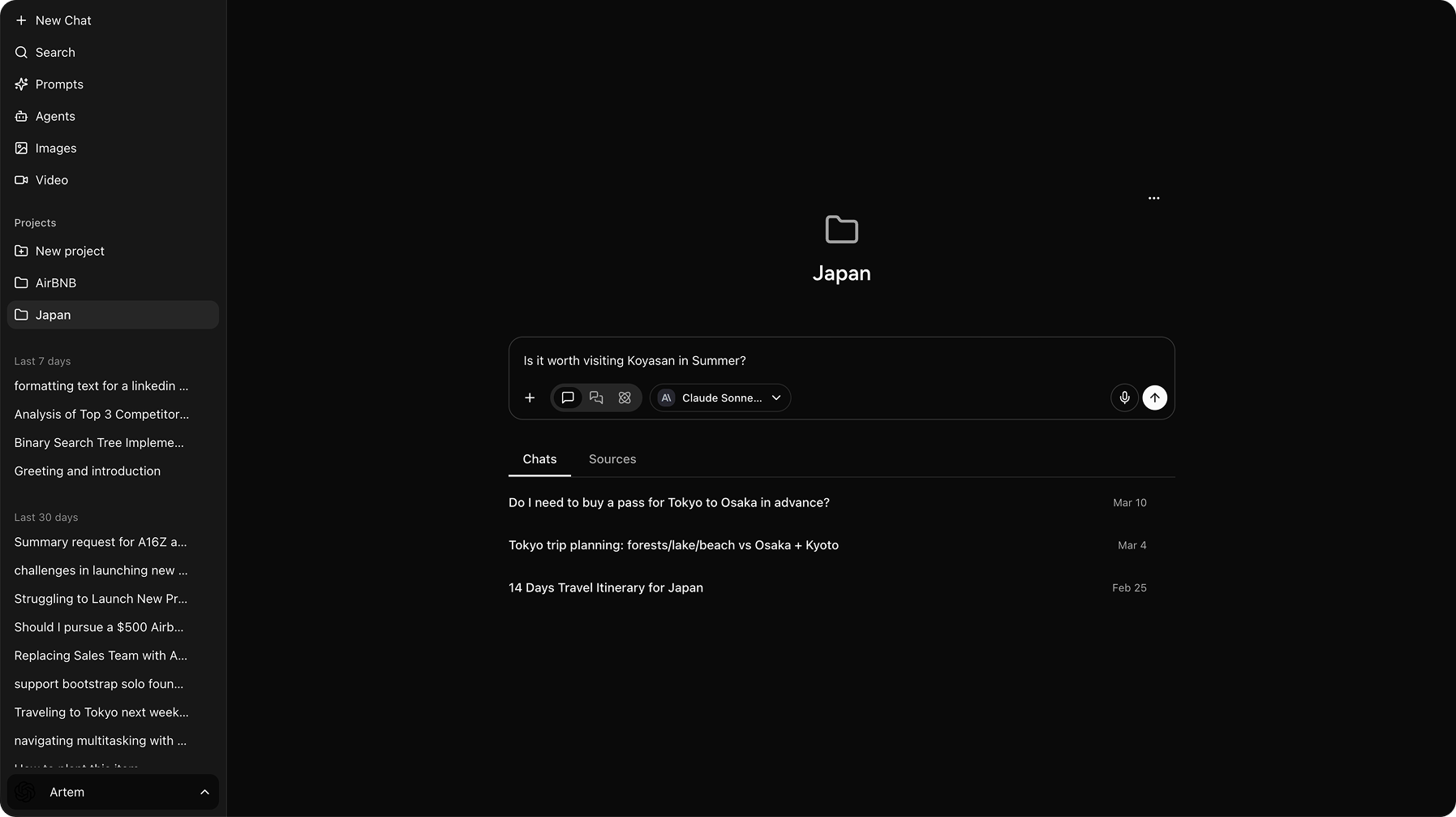Viewport: 1456px width, 817px height.
Task: Open the three-dot project options menu
Action: point(1153,198)
